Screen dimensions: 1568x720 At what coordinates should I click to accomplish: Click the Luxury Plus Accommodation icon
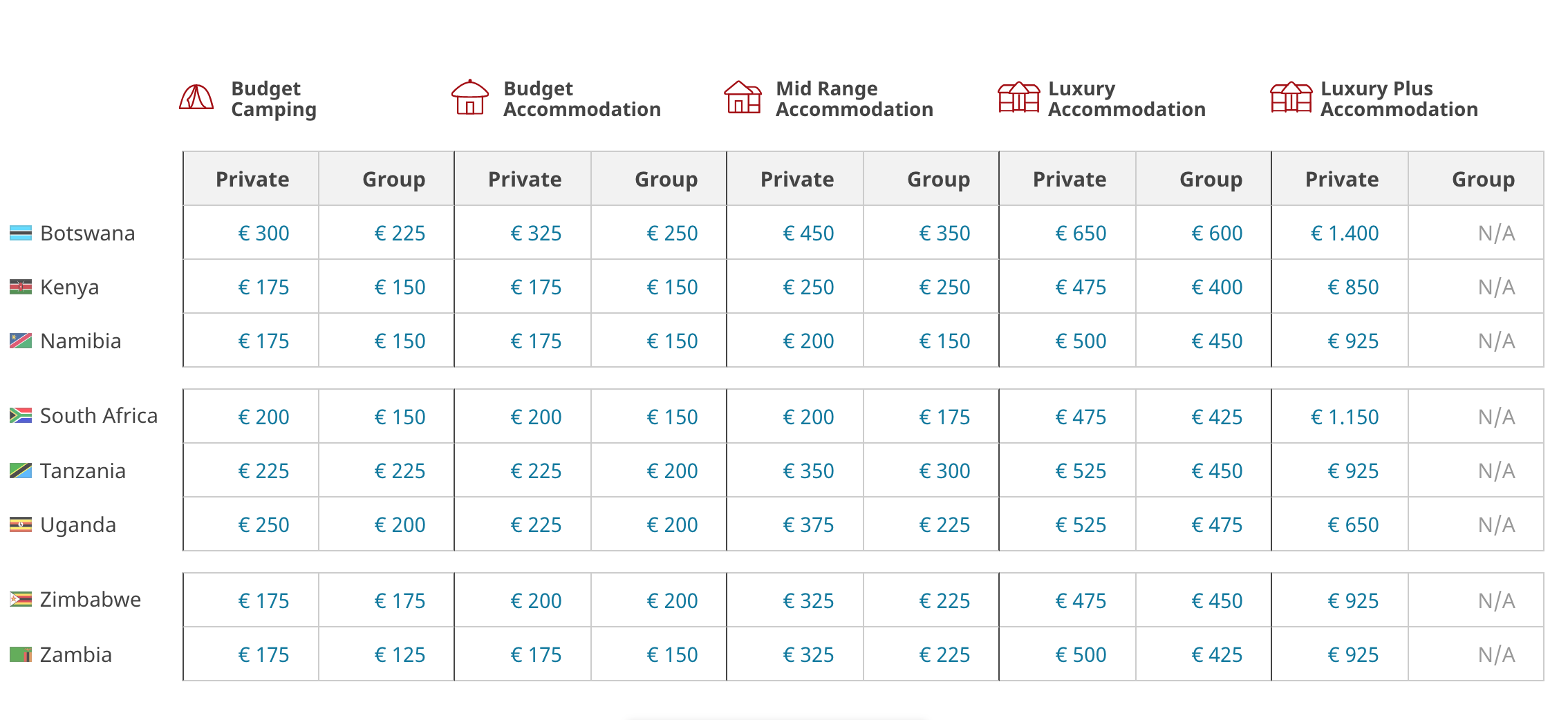click(x=1290, y=97)
